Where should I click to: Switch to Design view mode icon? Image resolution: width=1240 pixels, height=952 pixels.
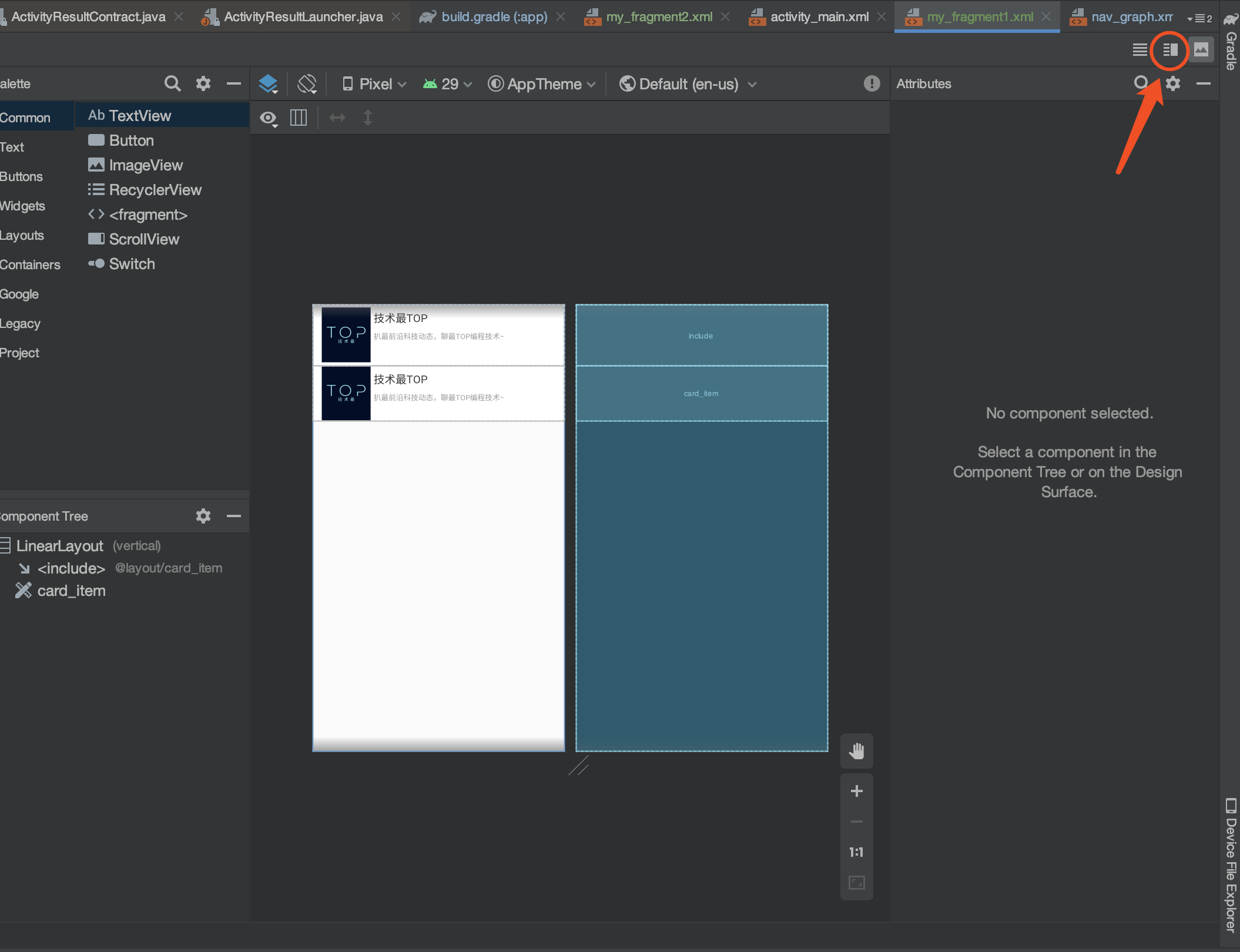click(x=1201, y=50)
